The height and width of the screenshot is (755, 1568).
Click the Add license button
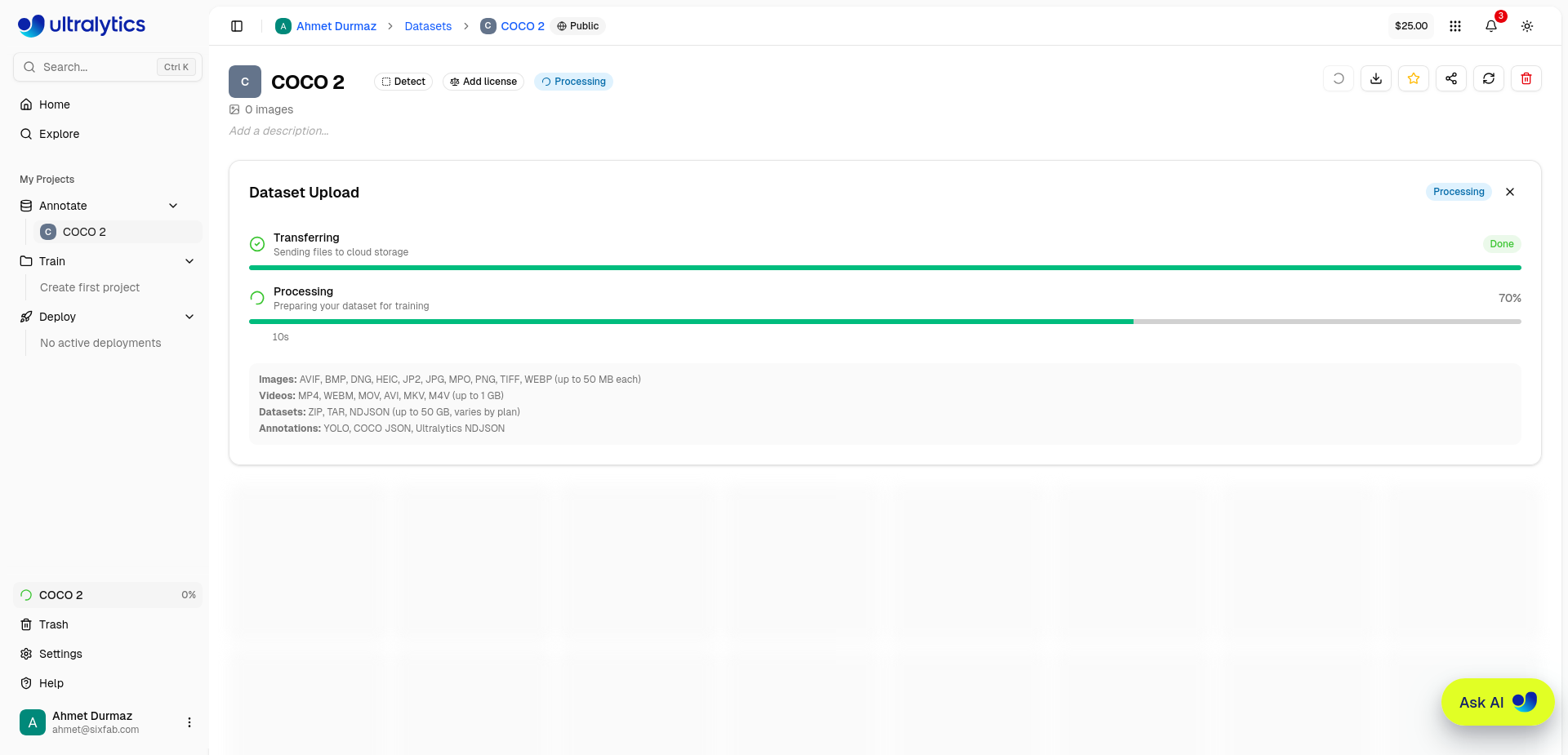(483, 82)
